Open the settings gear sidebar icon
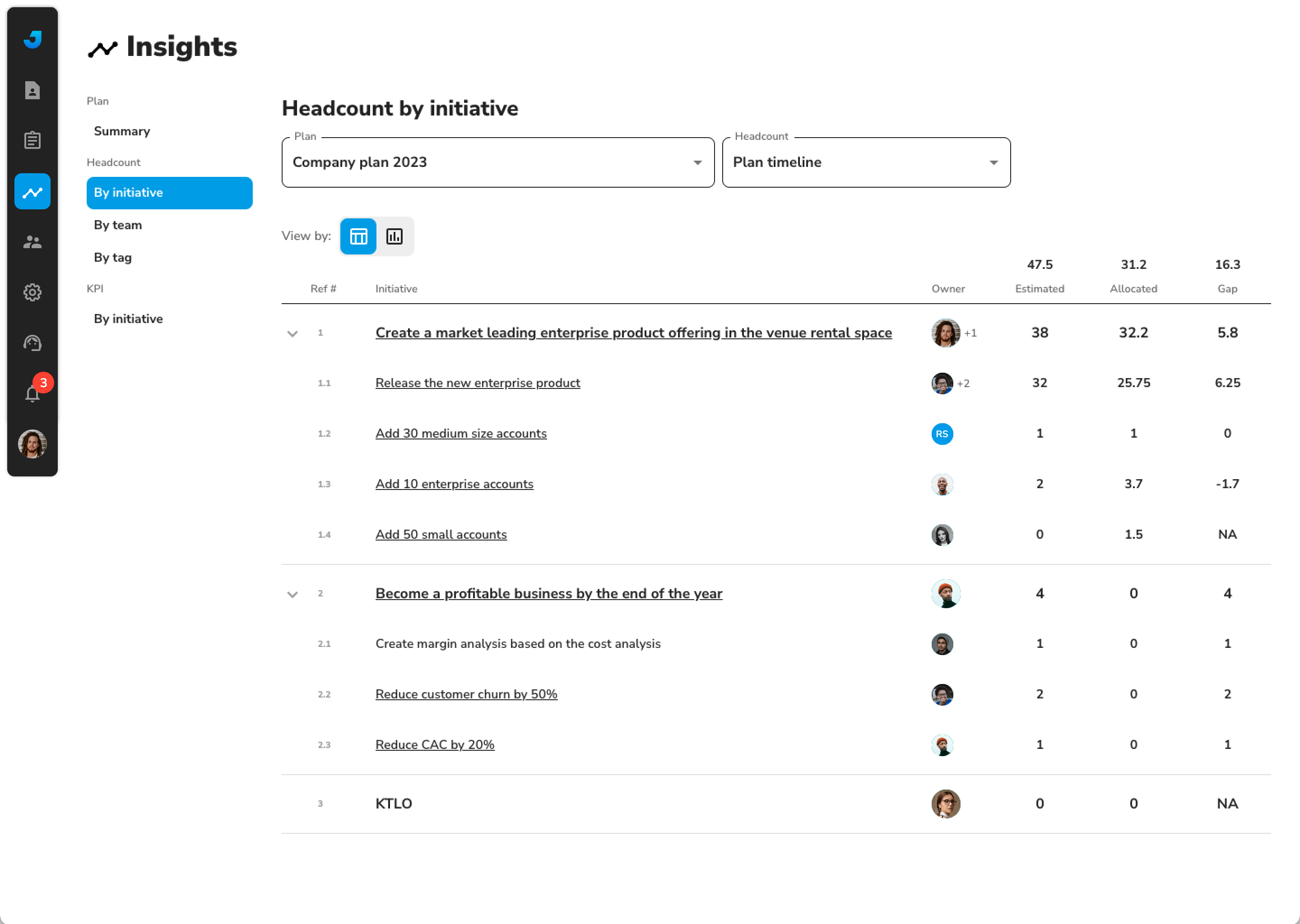1300x924 pixels. (32, 292)
